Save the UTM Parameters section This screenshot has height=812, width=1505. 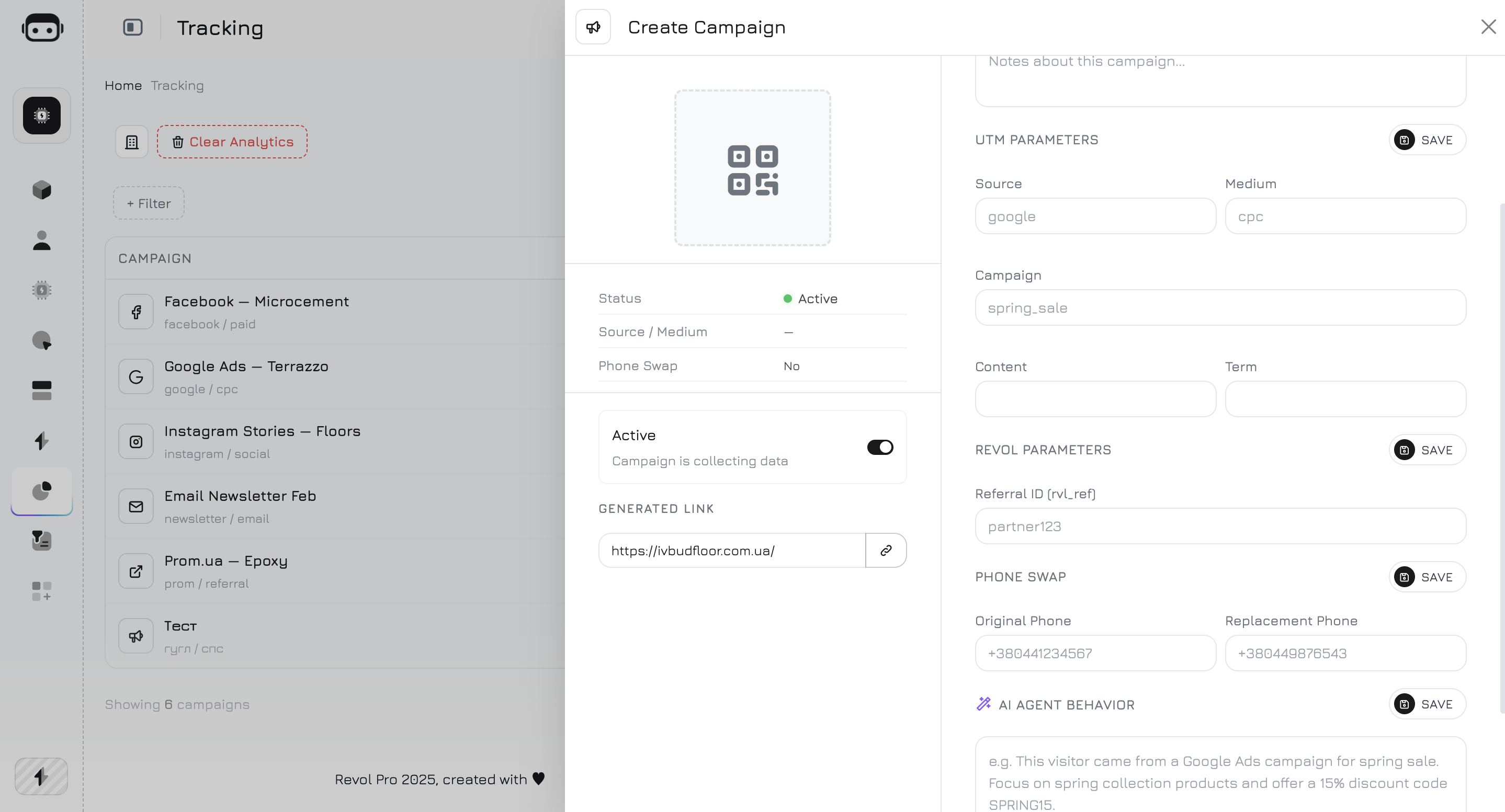tap(1426, 140)
